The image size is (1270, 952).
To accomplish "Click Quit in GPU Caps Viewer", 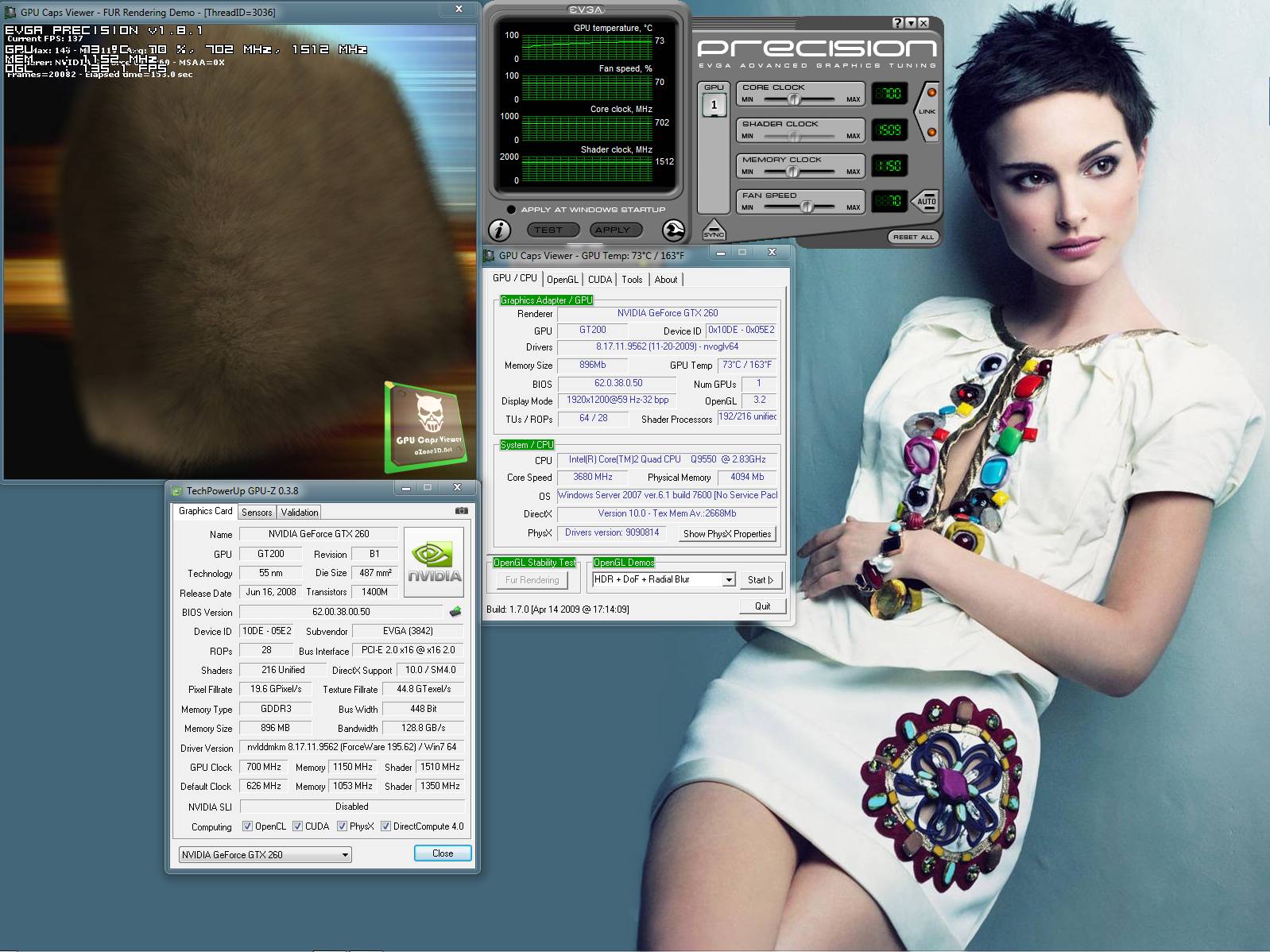I will [762, 606].
